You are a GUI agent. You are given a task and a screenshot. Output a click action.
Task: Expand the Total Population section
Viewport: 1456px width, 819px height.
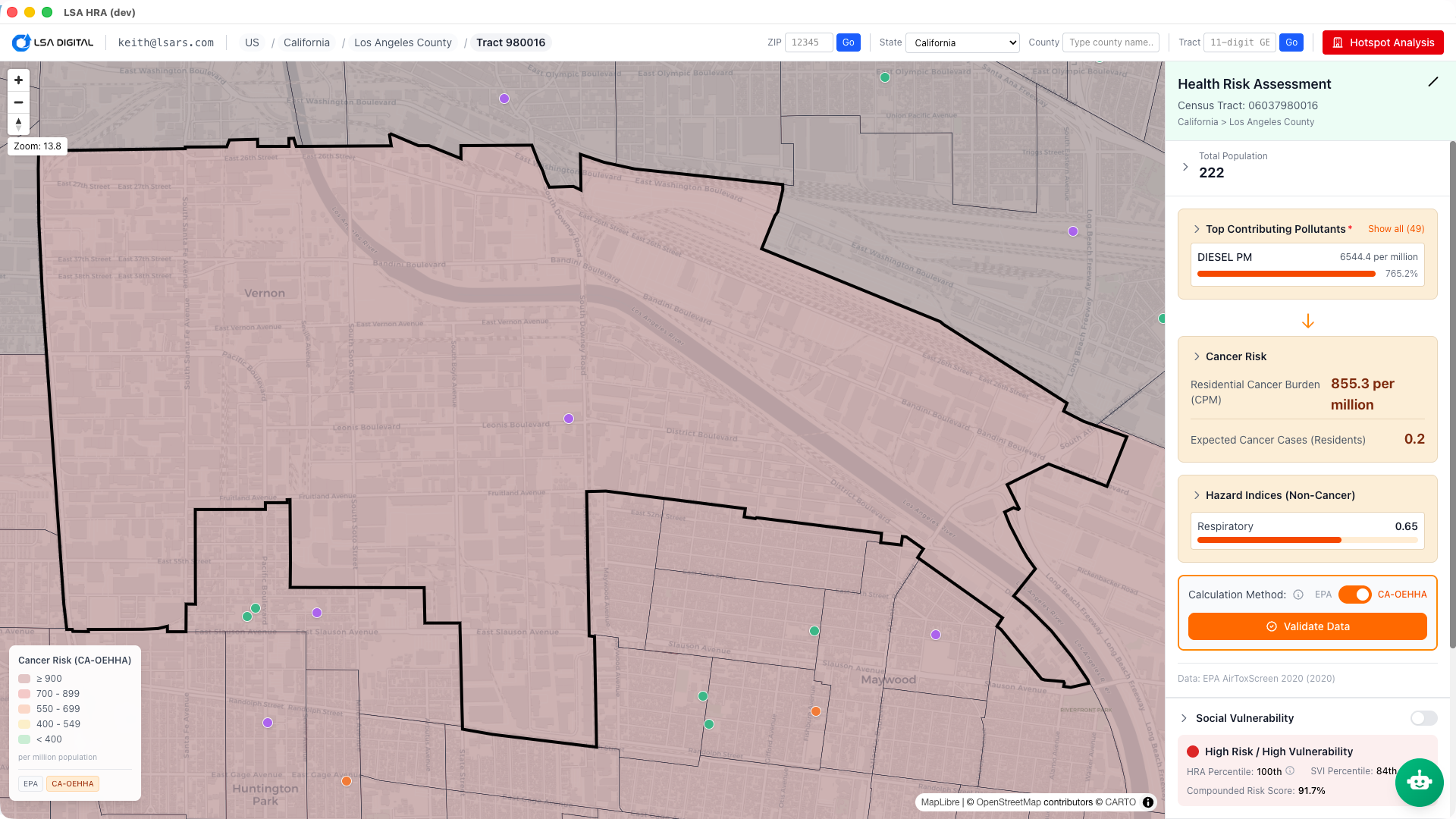click(1185, 167)
